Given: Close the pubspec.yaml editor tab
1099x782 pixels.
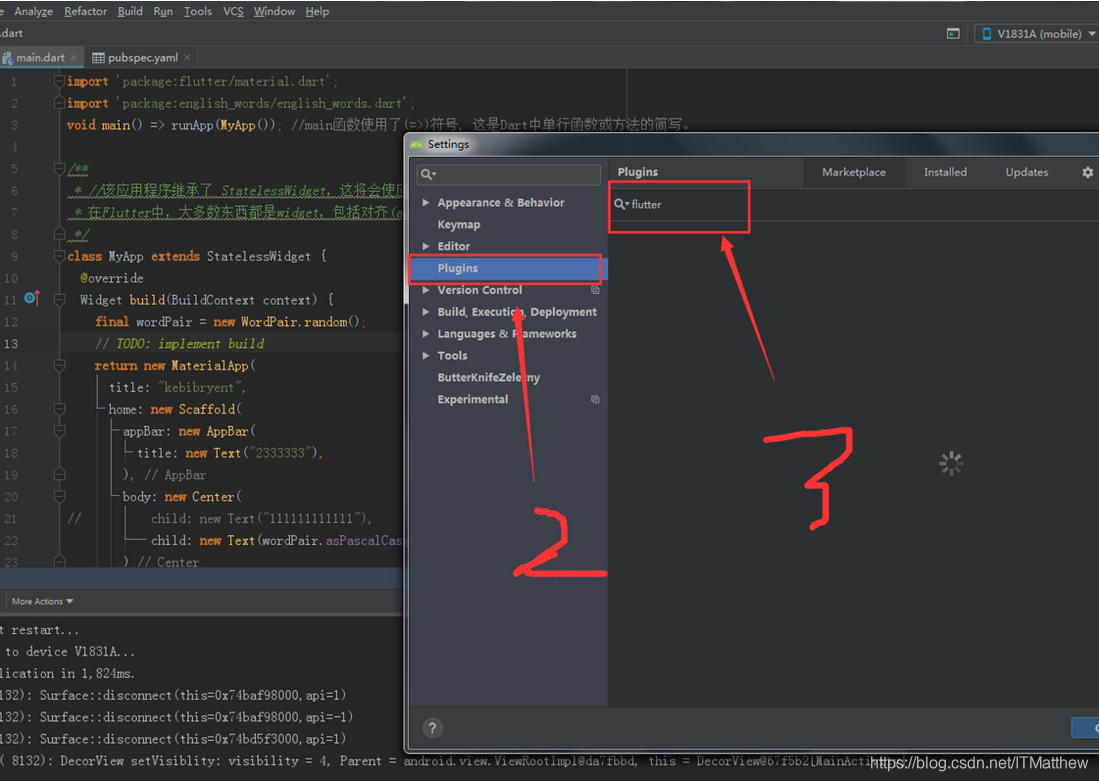Looking at the screenshot, I should tap(187, 57).
